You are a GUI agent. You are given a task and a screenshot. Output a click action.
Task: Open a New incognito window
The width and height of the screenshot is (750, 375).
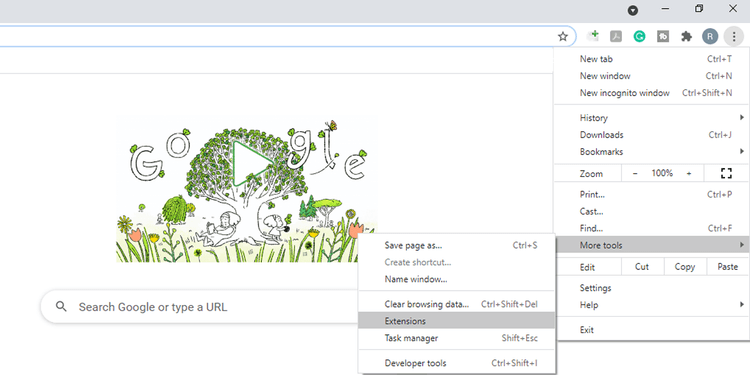coord(652,93)
